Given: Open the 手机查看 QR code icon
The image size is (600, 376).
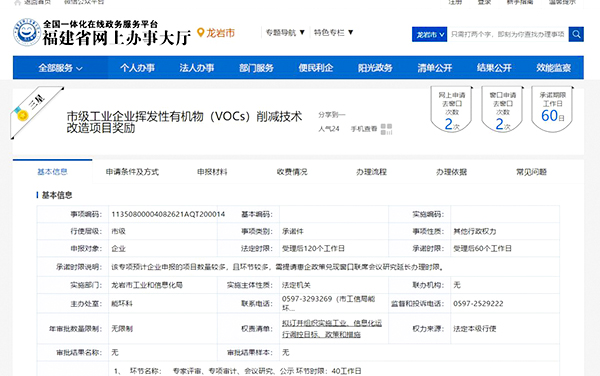Looking at the screenshot, I should (386, 129).
